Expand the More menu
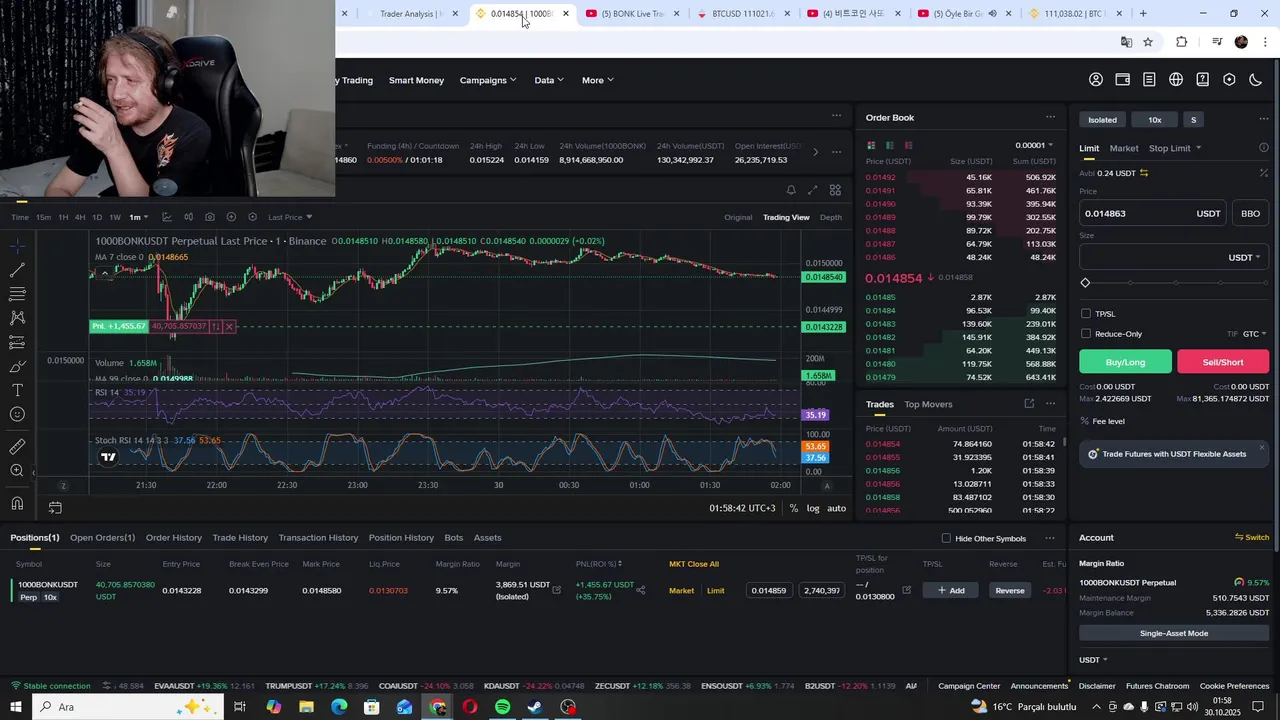This screenshot has height=720, width=1280. (598, 80)
